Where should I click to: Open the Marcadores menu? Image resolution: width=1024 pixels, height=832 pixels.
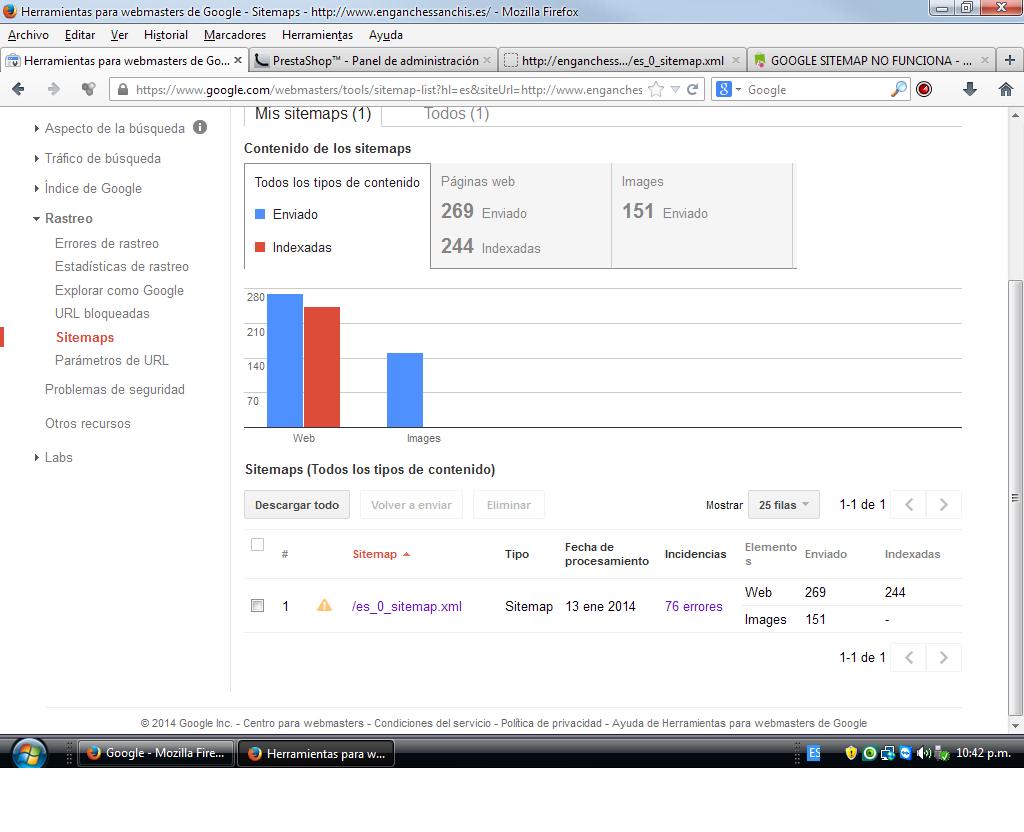234,35
